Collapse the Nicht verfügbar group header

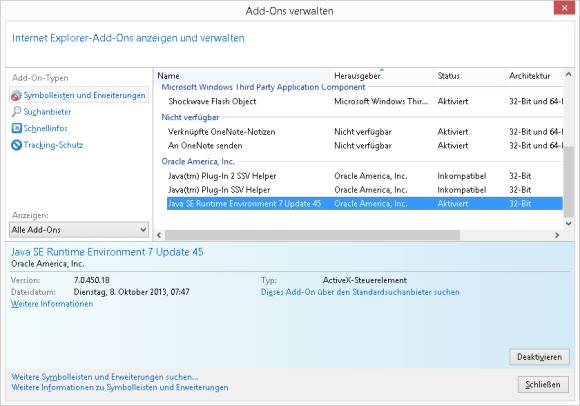pyautogui.click(x=190, y=117)
